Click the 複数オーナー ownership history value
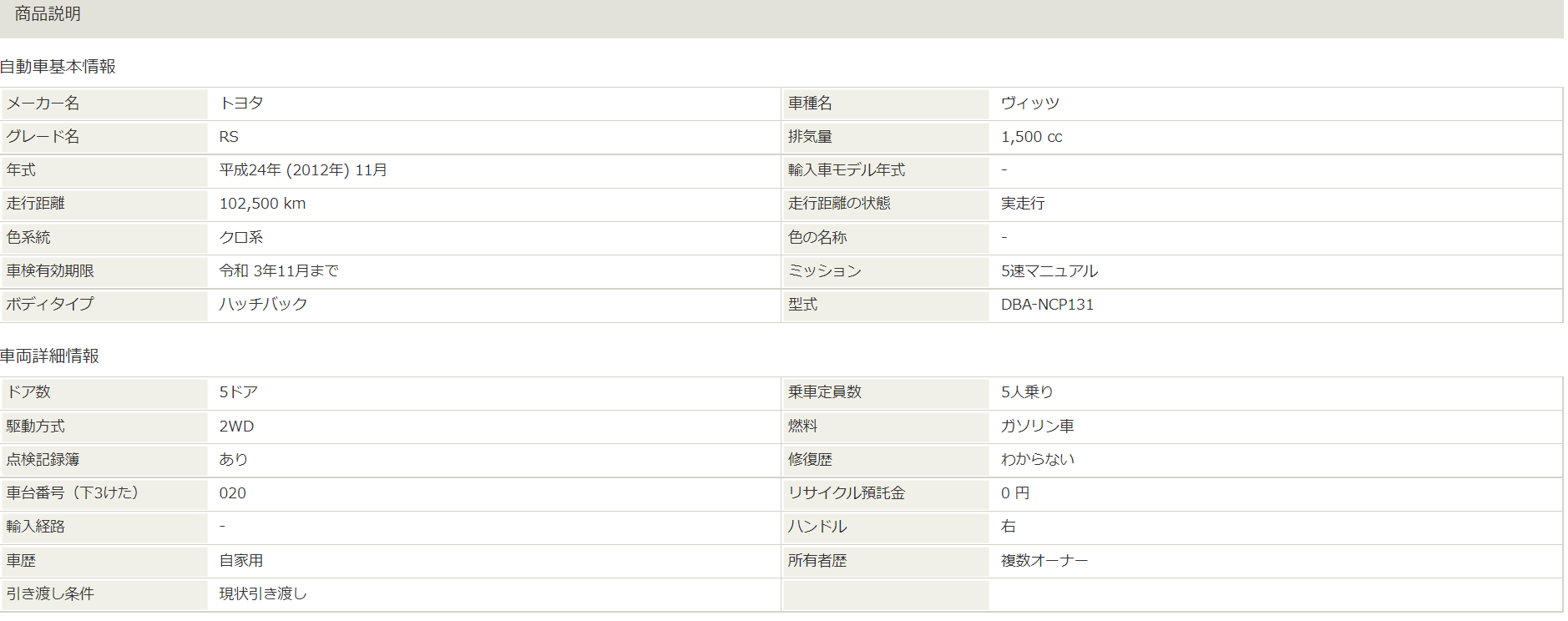Image resolution: width=1568 pixels, height=621 pixels. [1044, 561]
